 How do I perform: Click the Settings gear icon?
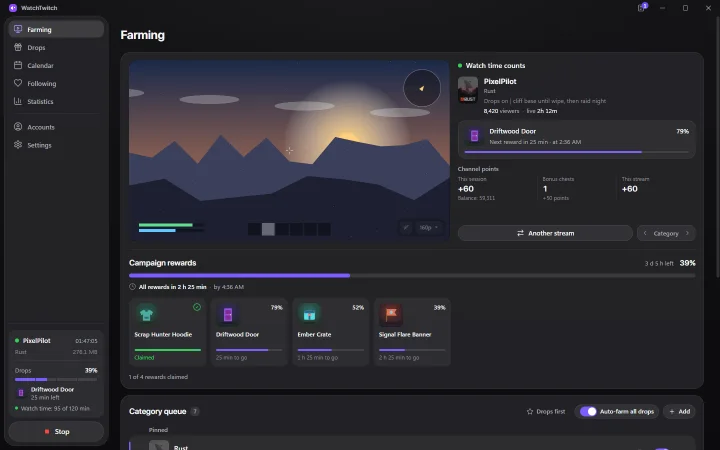tap(18, 144)
